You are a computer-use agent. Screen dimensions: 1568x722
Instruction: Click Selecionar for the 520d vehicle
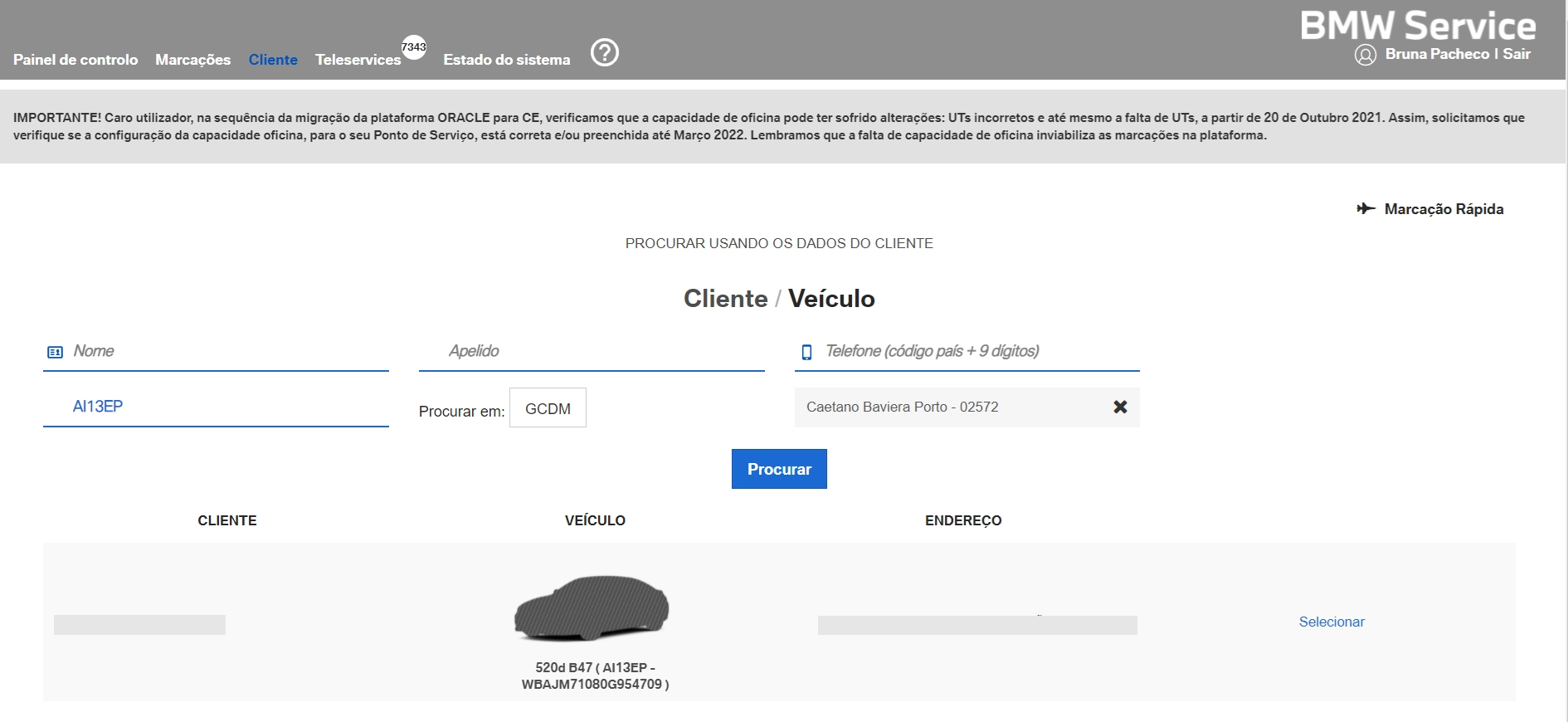coord(1332,622)
